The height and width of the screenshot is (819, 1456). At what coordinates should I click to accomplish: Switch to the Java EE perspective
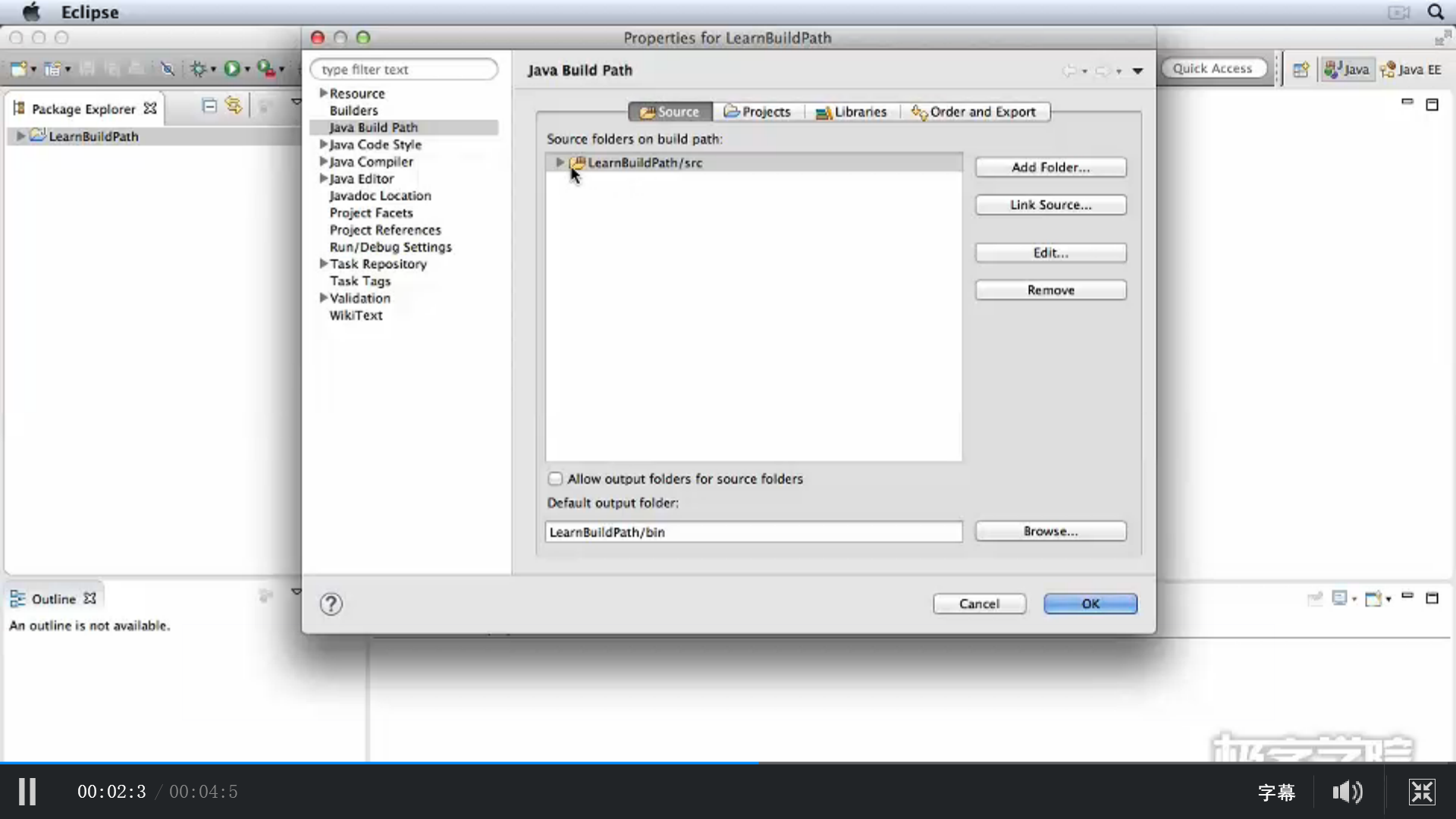click(1411, 70)
